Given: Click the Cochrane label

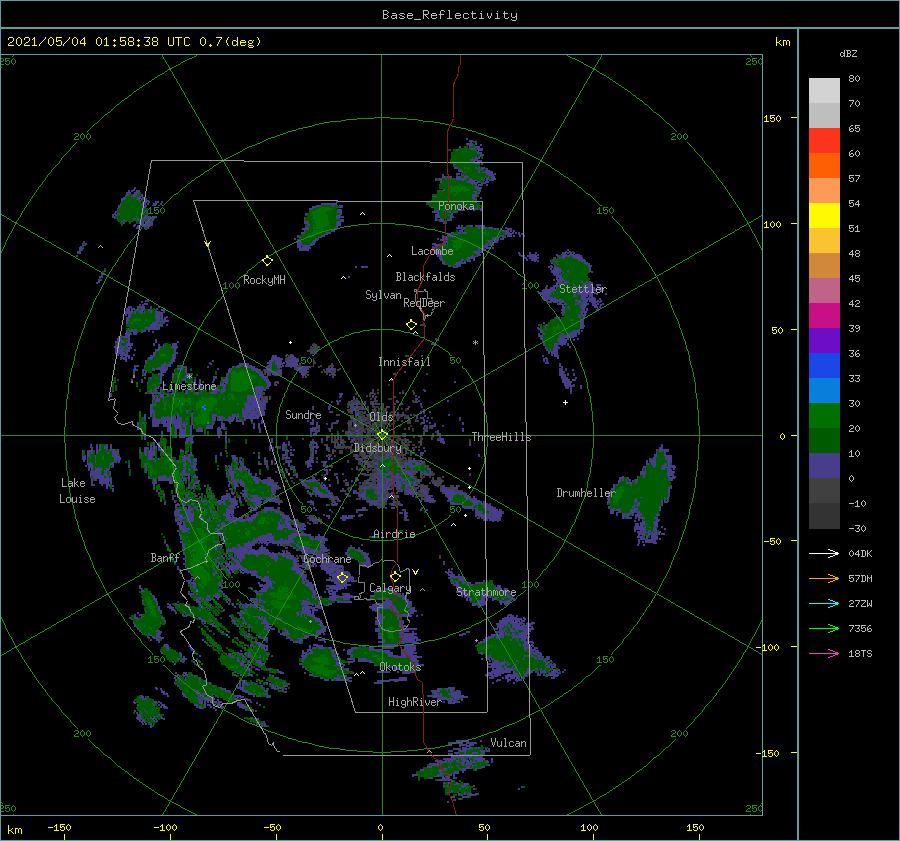Looking at the screenshot, I should (x=327, y=559).
